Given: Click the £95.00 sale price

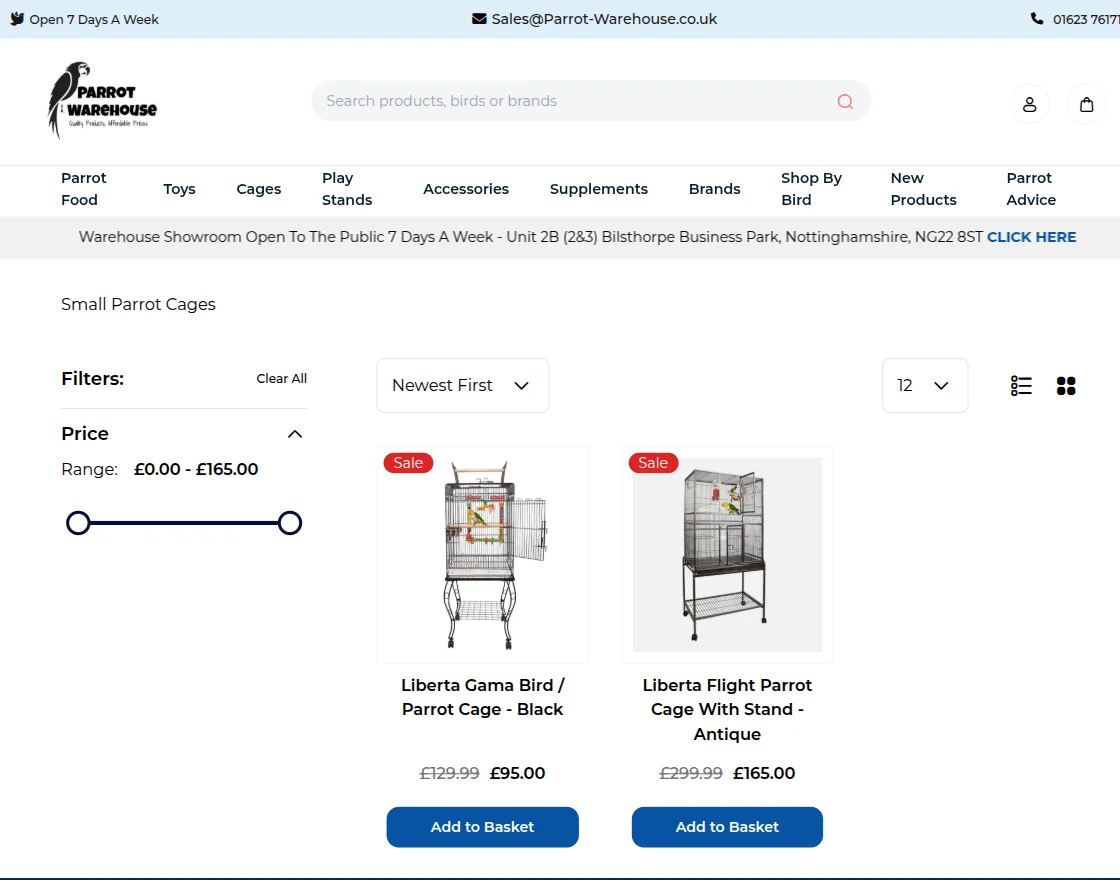Looking at the screenshot, I should pyautogui.click(x=517, y=773).
